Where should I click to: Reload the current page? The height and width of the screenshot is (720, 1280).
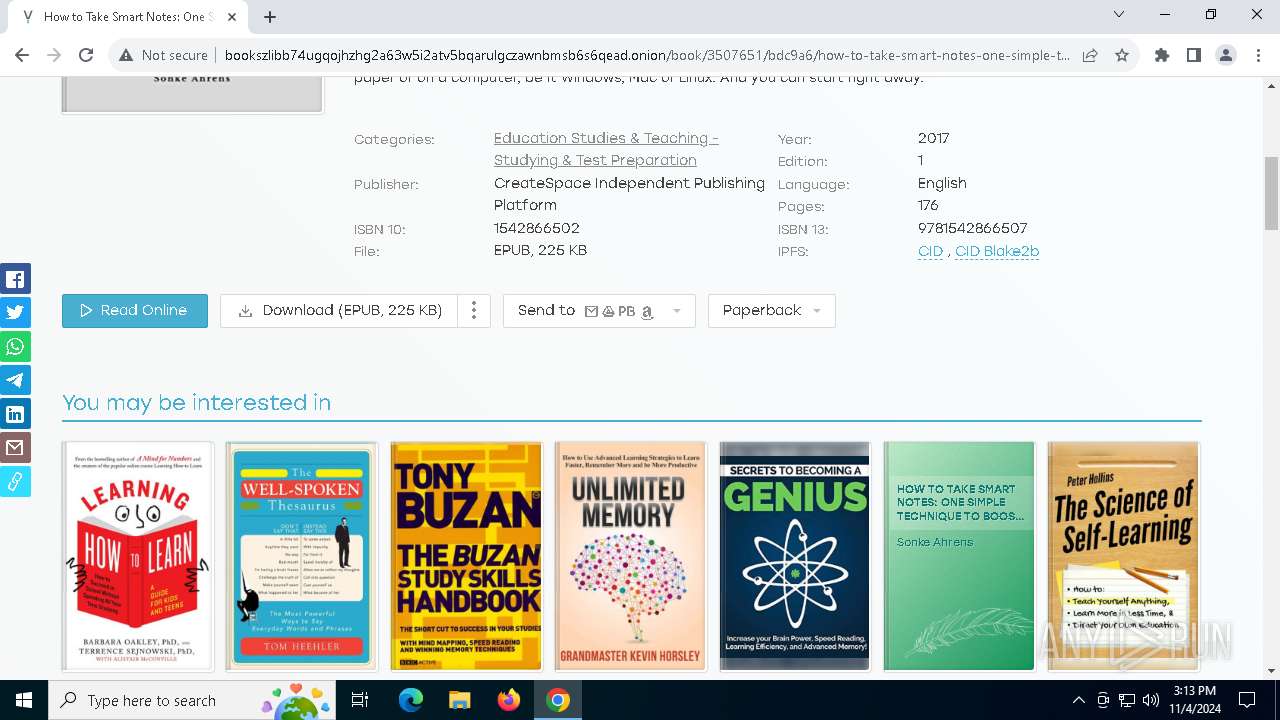click(x=86, y=55)
